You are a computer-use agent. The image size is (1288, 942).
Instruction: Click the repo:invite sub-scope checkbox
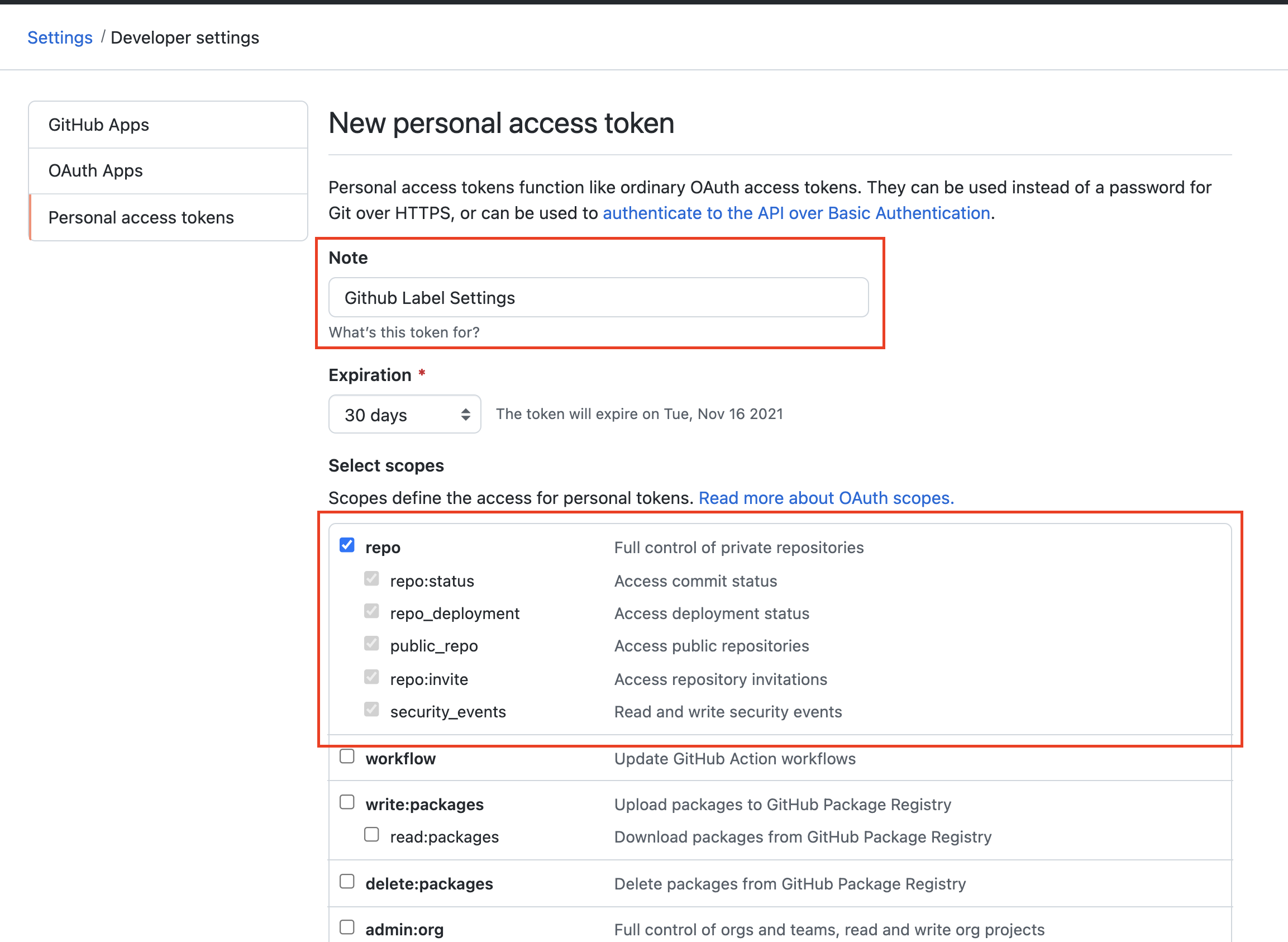click(371, 677)
